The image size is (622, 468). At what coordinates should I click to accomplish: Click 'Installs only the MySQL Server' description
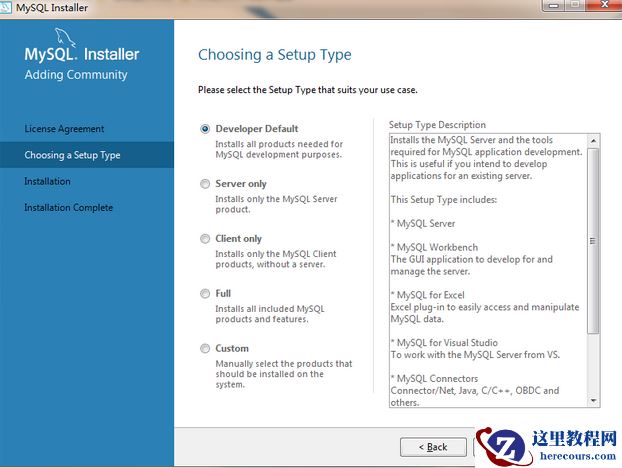pyautogui.click(x=276, y=204)
